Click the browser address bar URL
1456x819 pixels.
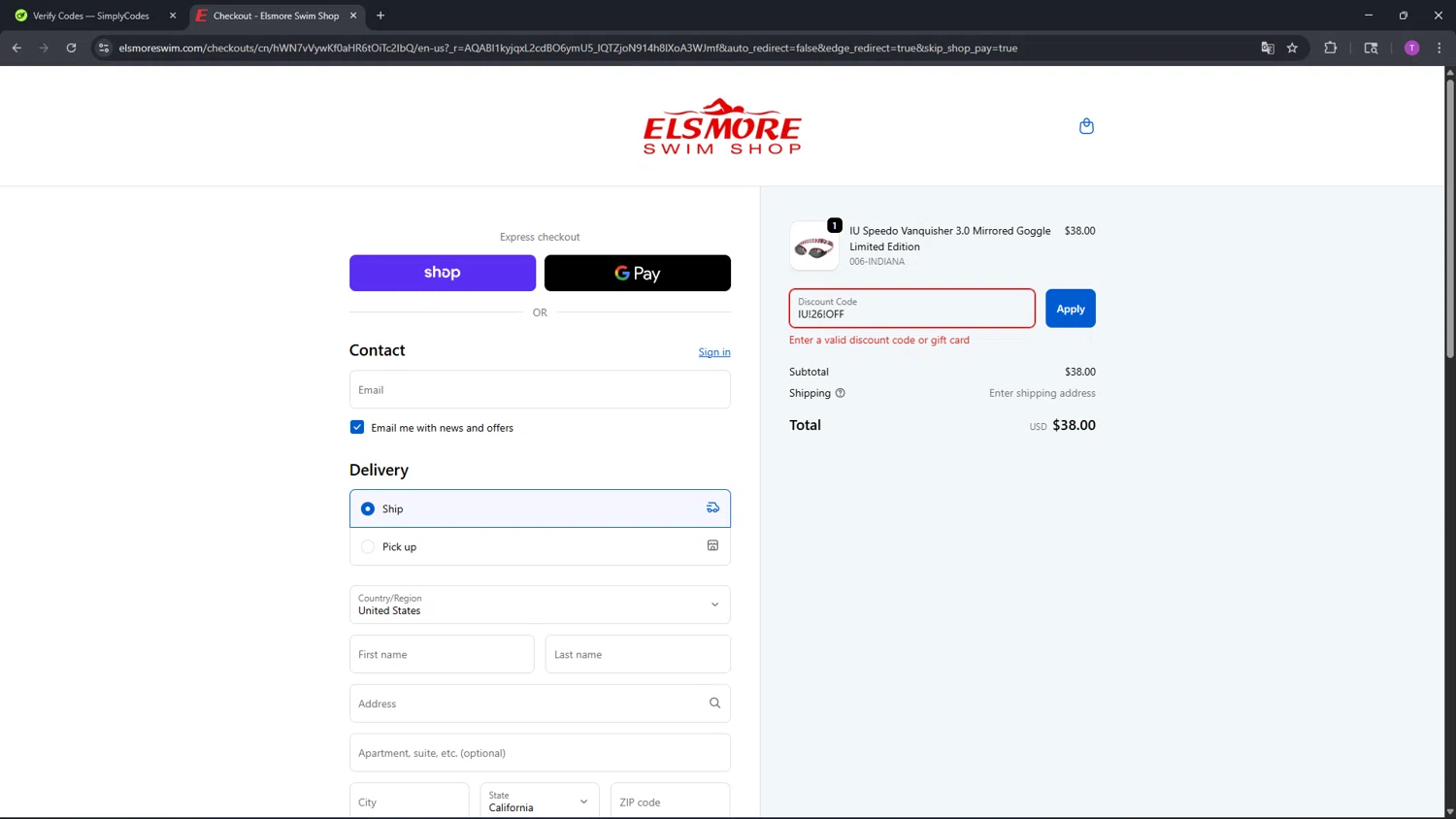[x=568, y=48]
